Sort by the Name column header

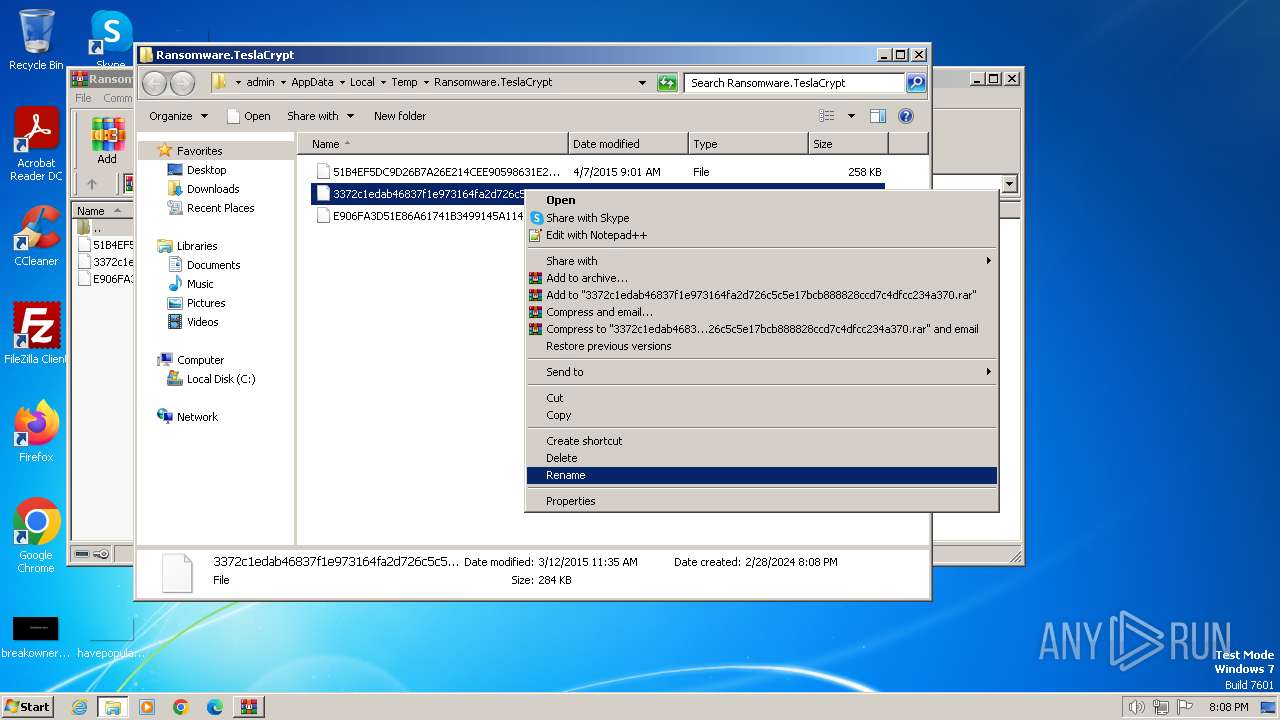point(432,144)
